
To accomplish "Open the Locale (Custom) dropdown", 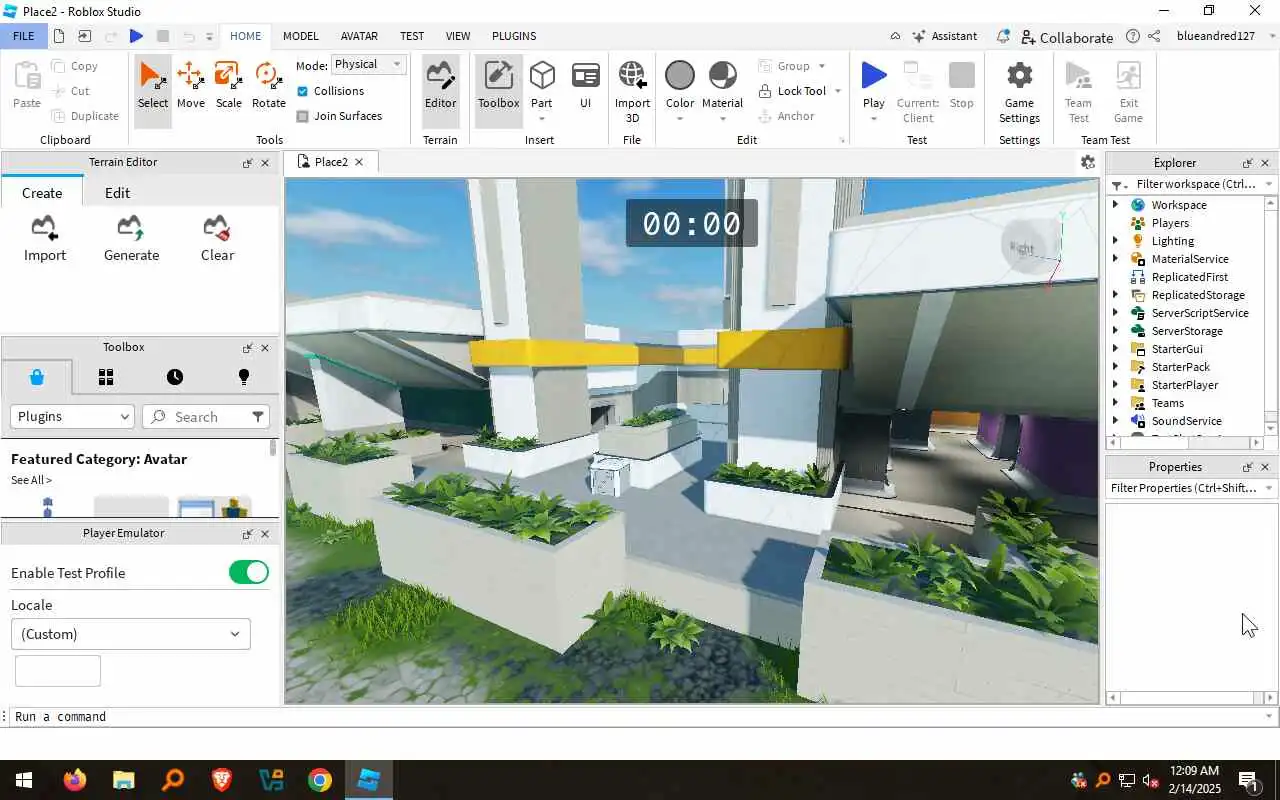I will (x=130, y=634).
